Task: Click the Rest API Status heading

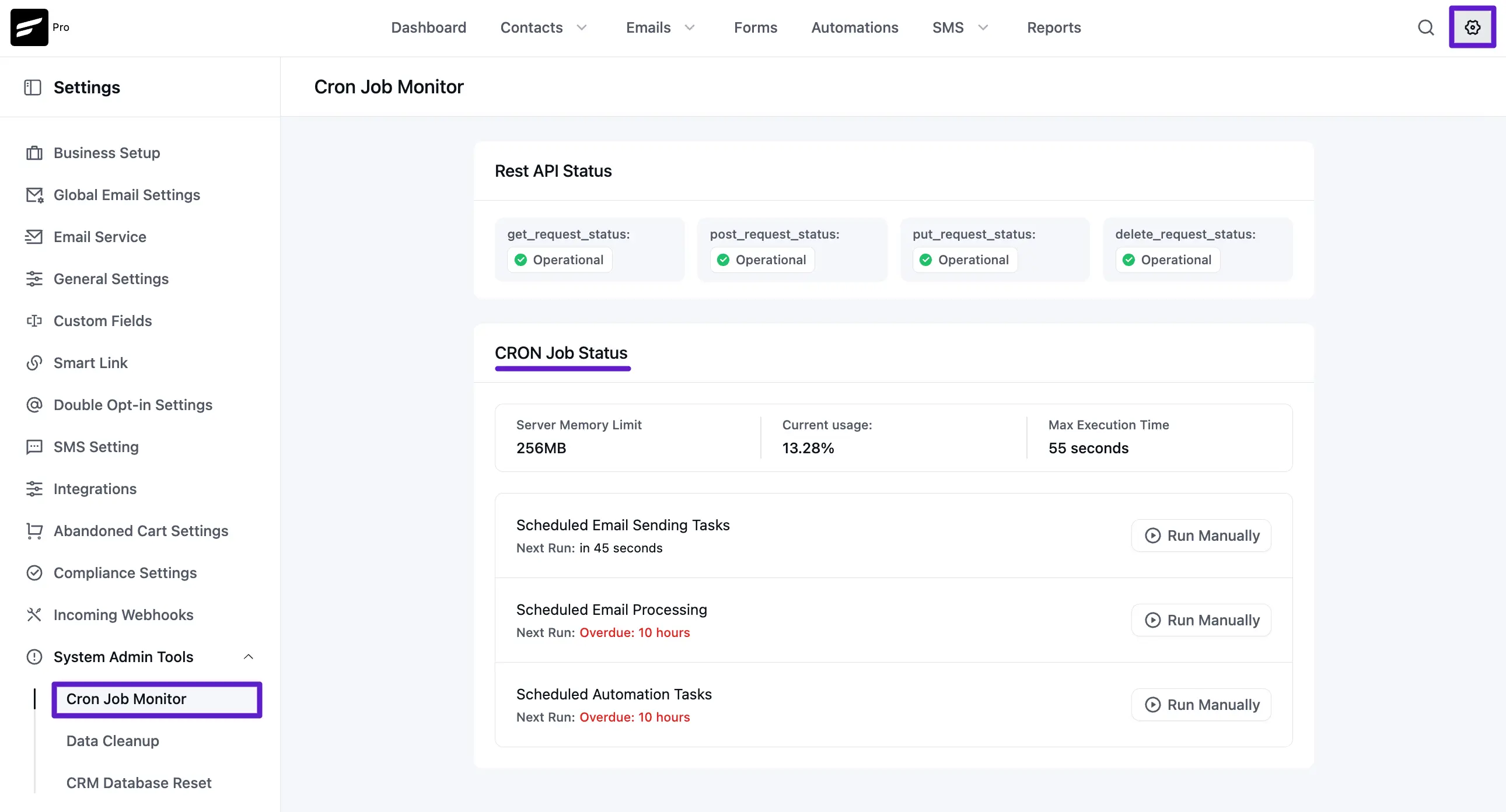Action: click(553, 171)
